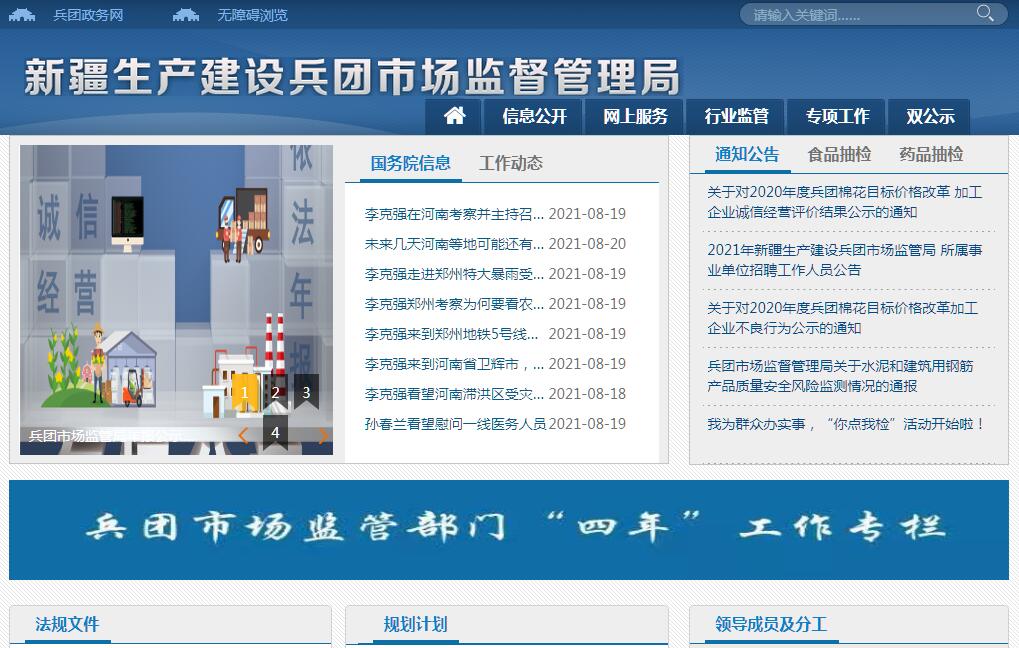Advance carousel with the next arrow
Screen dimensions: 1019x648
click(323, 435)
